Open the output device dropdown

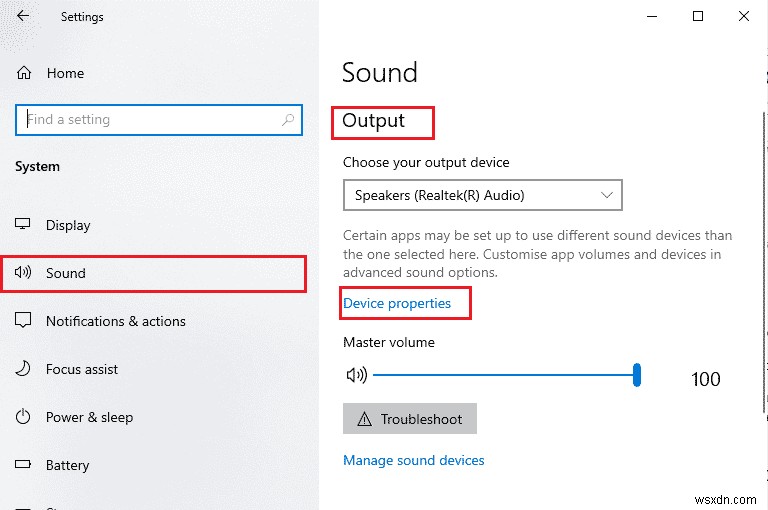482,195
